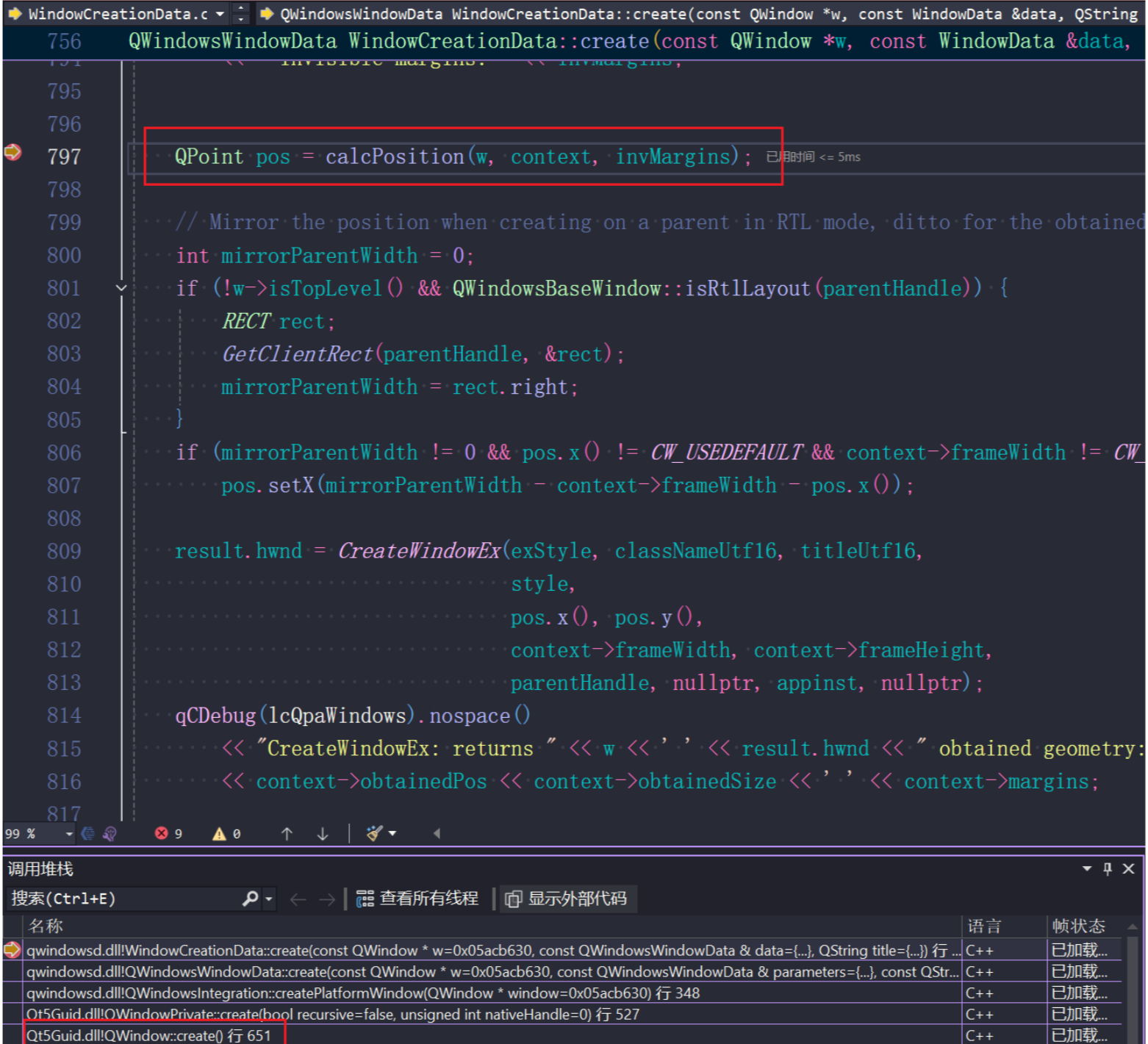Run code cleanup with the broom icon
The width and height of the screenshot is (1148, 1044).
pos(374,833)
